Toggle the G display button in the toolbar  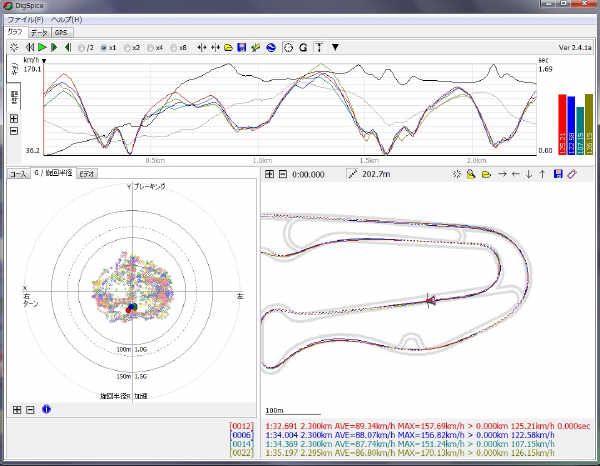coord(303,47)
